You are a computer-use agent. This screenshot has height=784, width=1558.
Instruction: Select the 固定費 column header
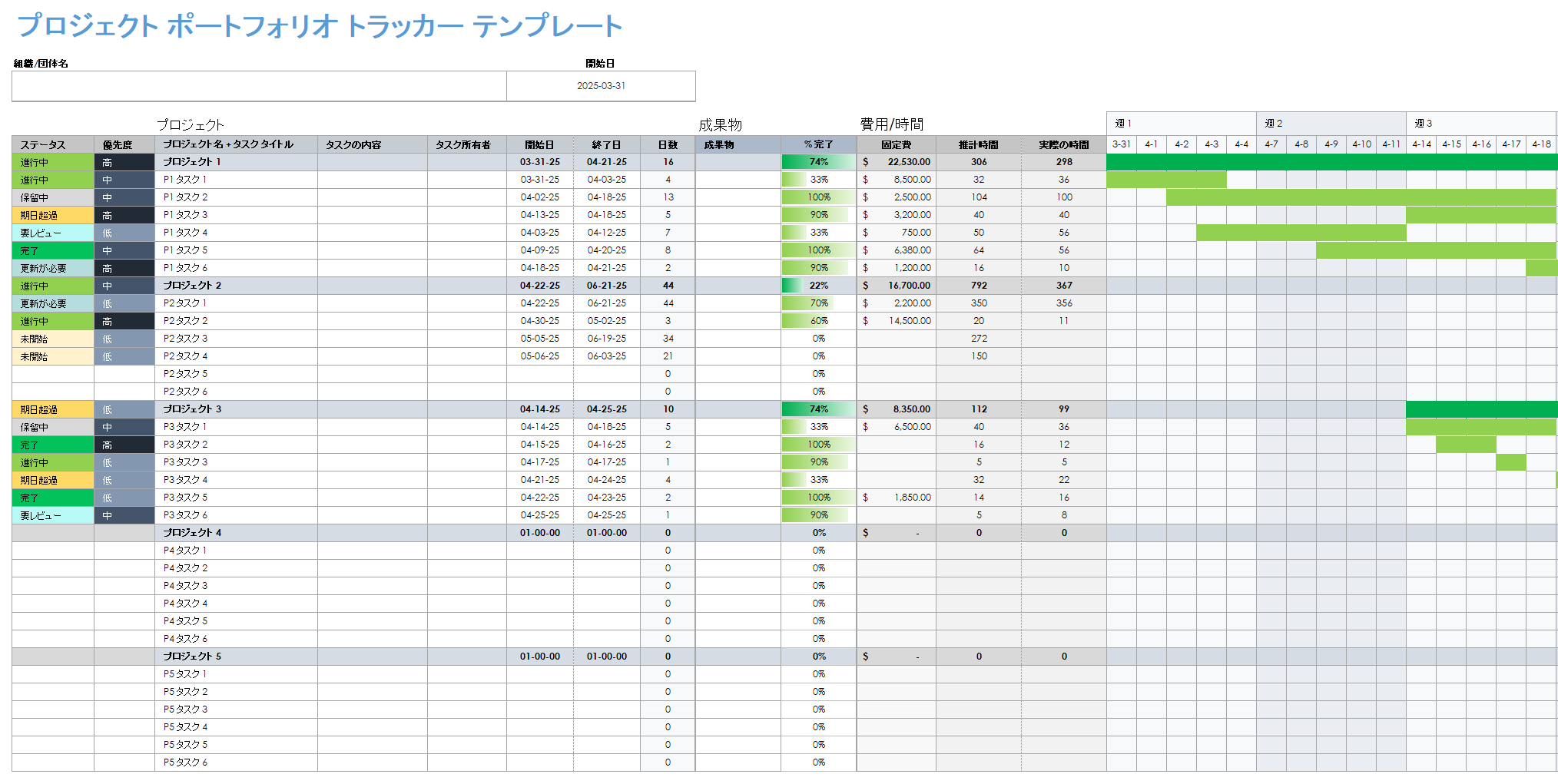tap(897, 144)
